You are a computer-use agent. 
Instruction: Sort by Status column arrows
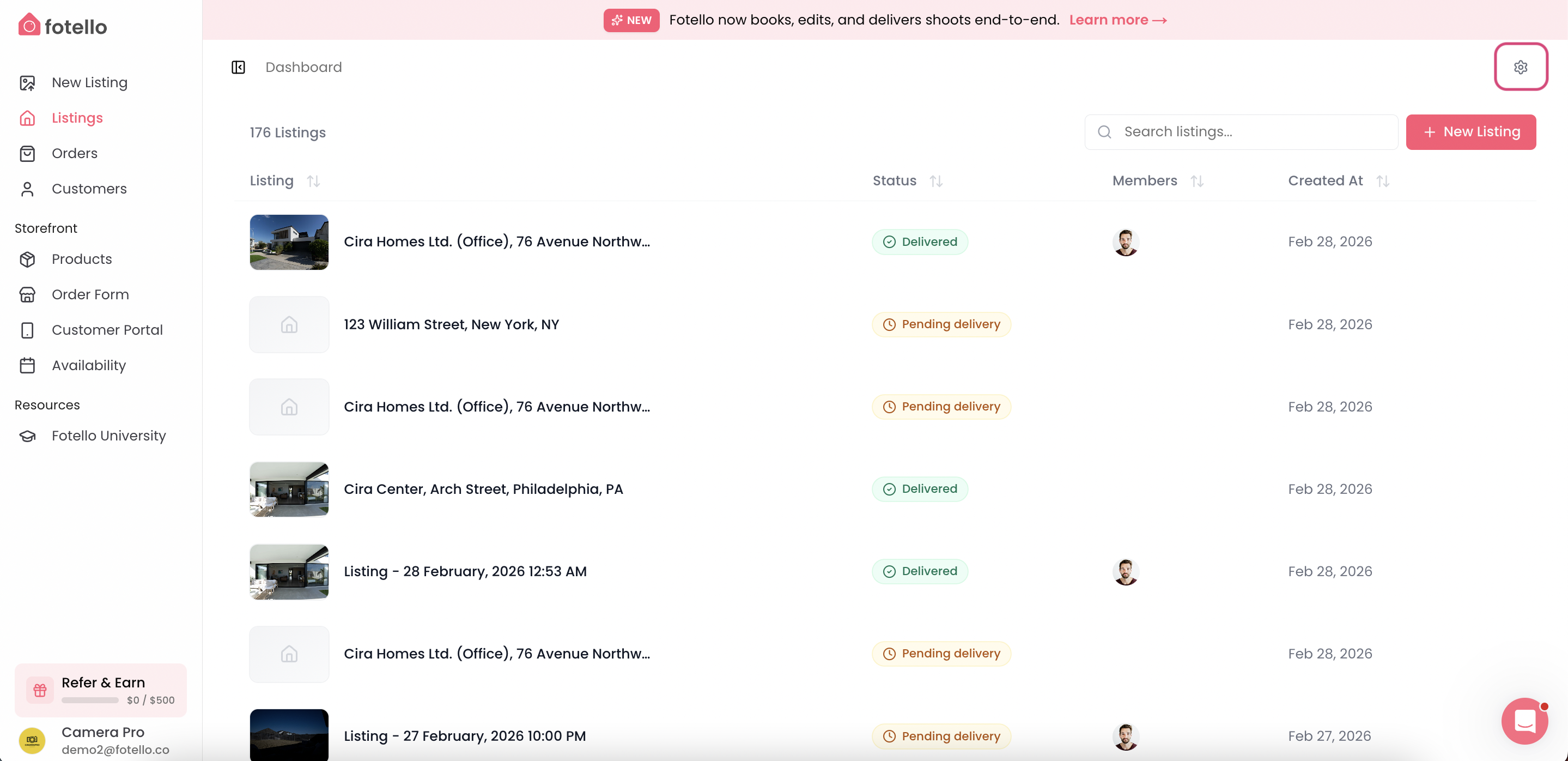[x=936, y=181]
